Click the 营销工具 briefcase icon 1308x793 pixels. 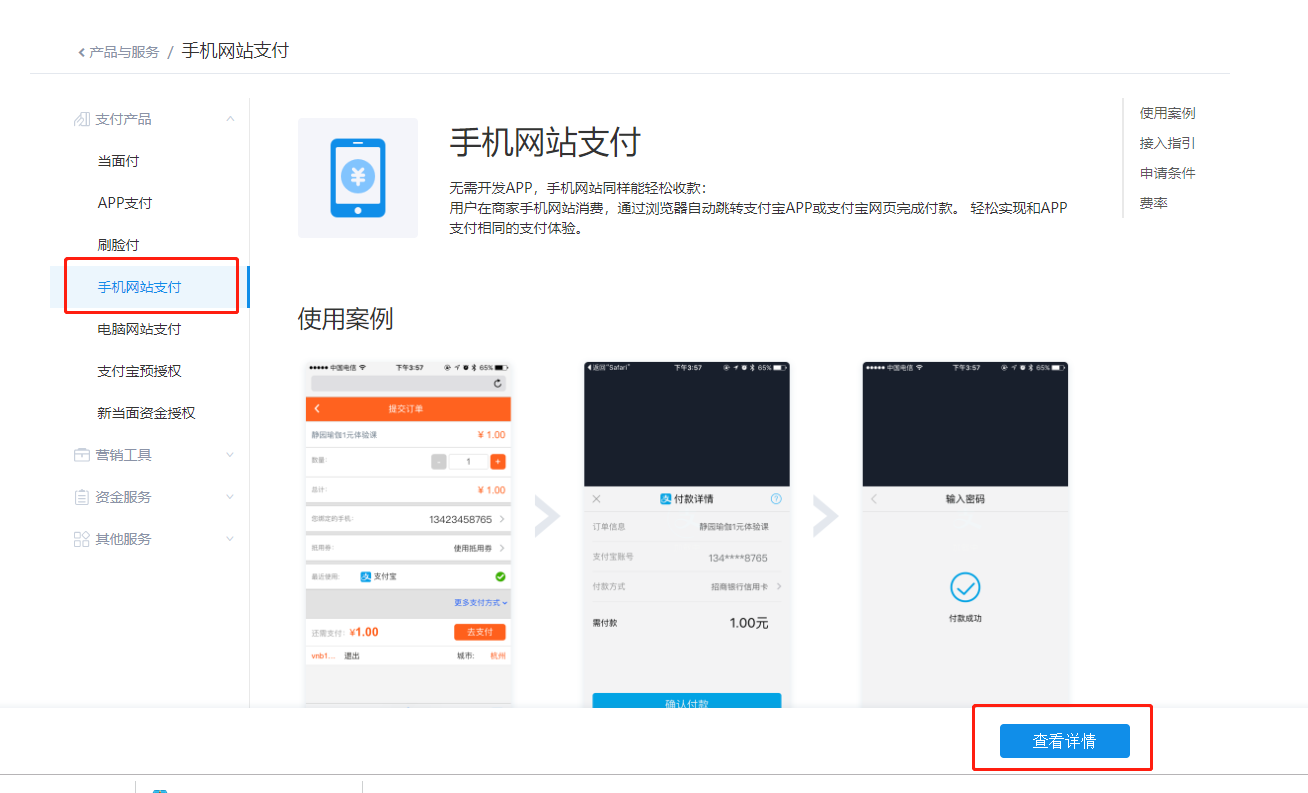point(82,454)
